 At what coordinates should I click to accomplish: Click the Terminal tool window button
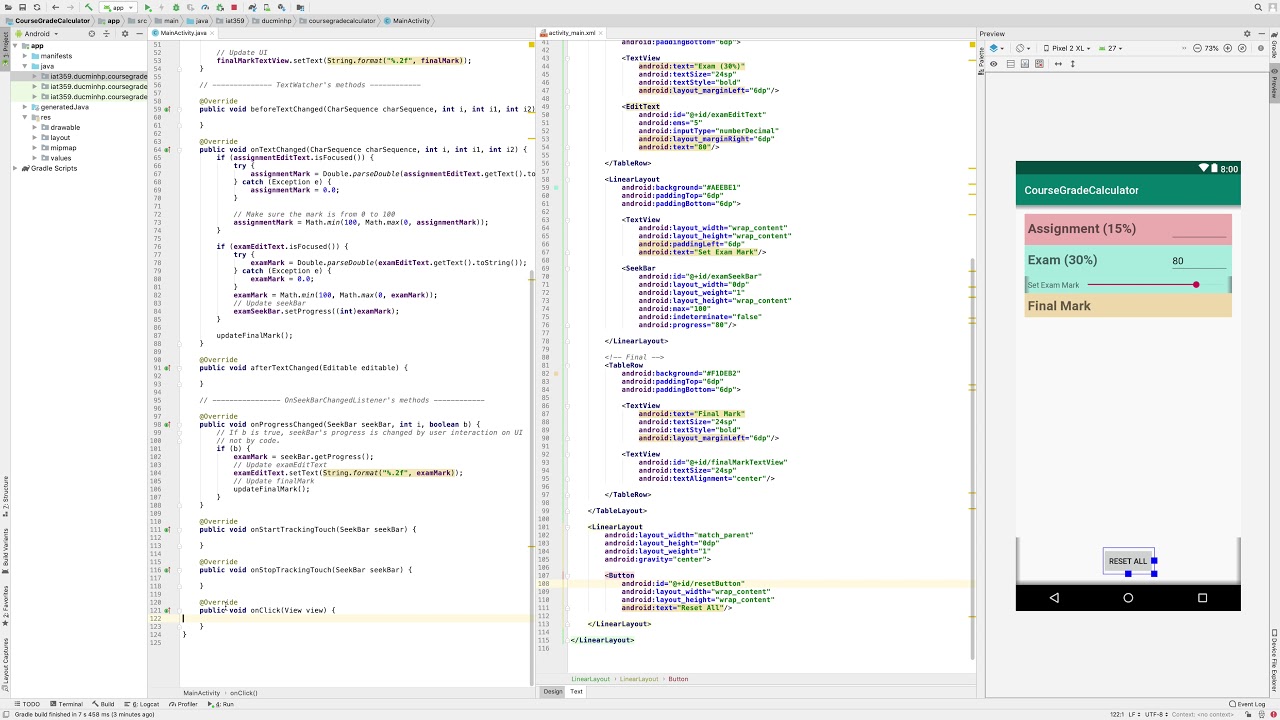[66, 704]
